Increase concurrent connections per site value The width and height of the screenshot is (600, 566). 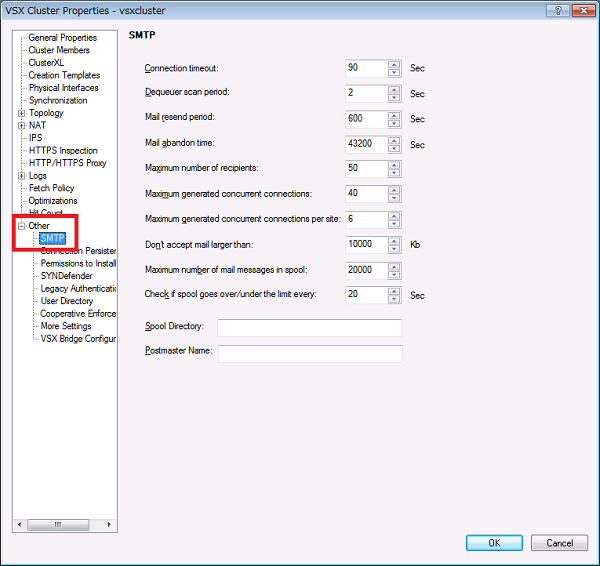394,216
